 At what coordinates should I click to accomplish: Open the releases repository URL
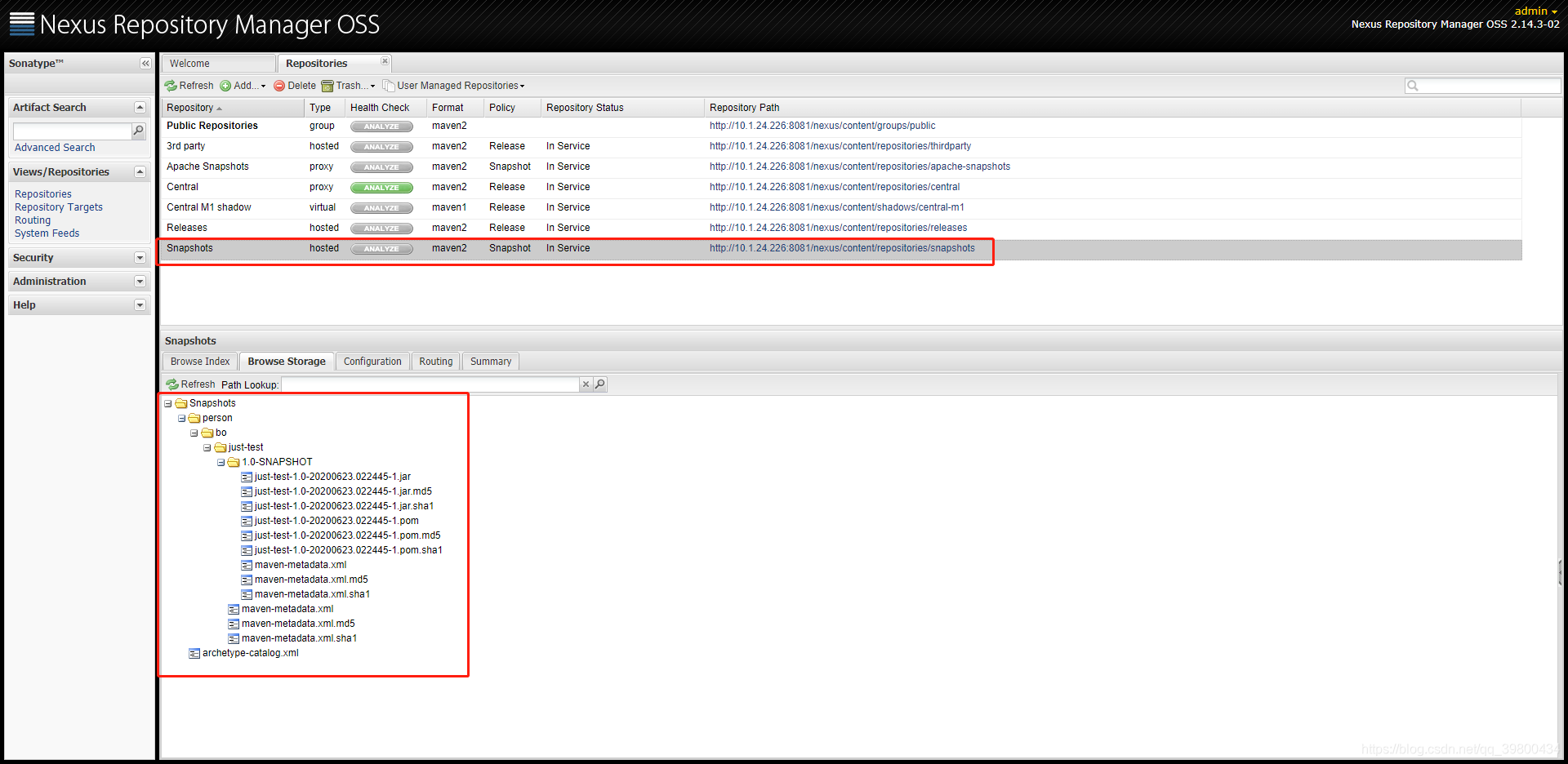click(838, 228)
